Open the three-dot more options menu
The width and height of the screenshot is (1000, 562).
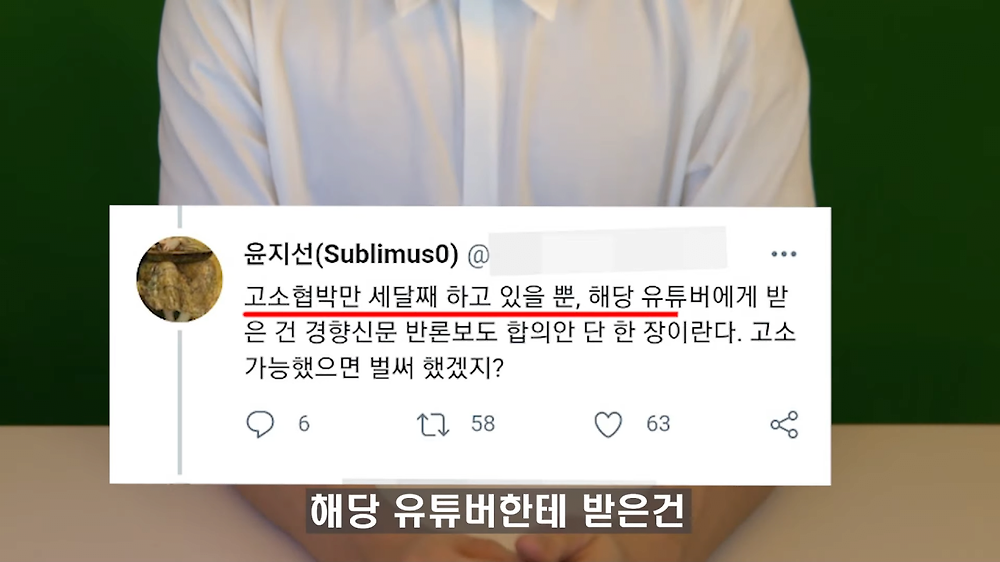pos(783,254)
